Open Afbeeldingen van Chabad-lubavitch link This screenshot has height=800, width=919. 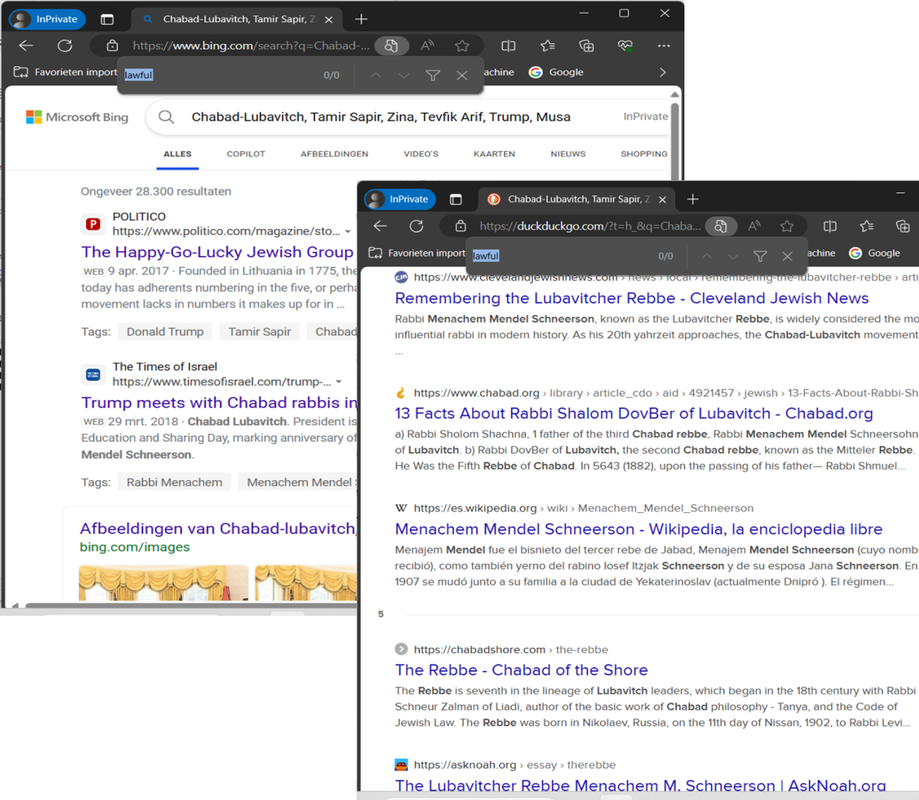[x=217, y=529]
